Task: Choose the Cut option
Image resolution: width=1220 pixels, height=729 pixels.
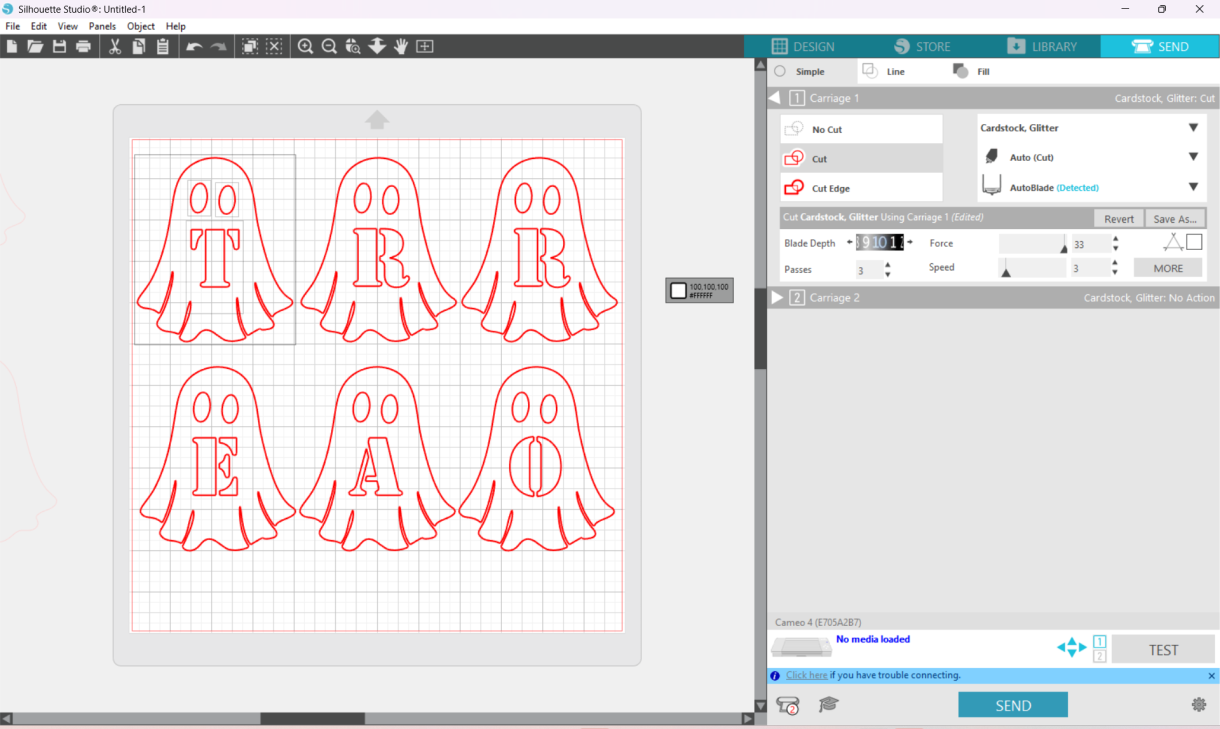Action: [861, 158]
